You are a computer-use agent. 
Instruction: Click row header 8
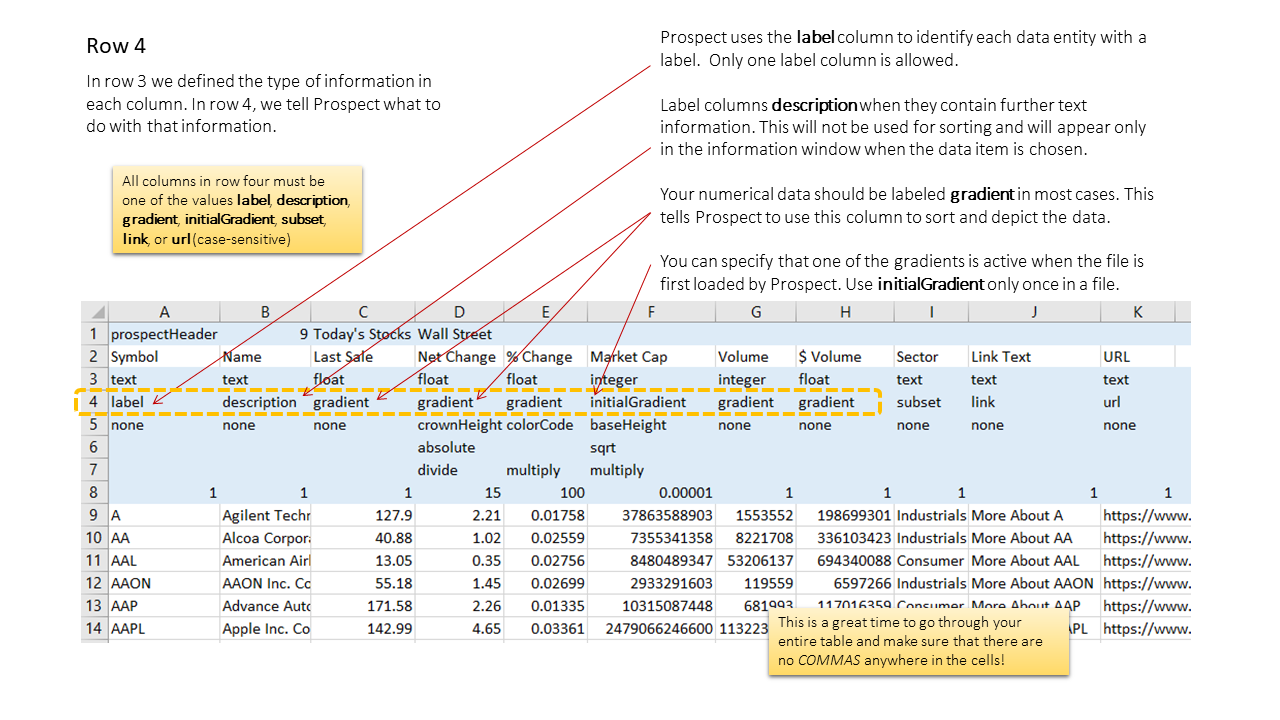tap(95, 493)
